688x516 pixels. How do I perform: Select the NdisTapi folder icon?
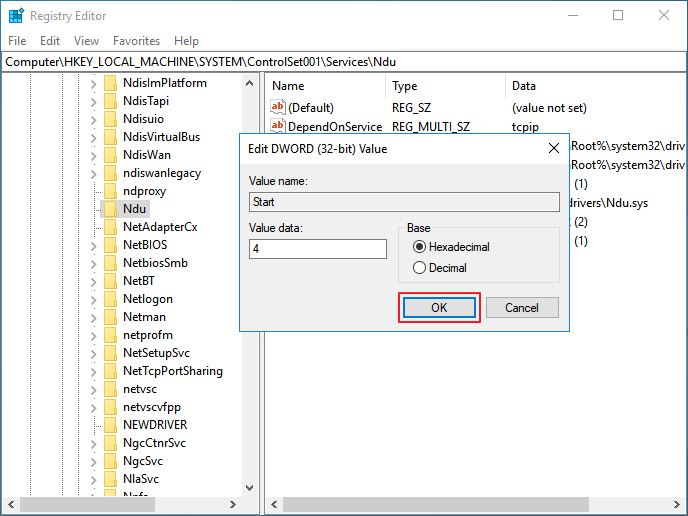(111, 101)
